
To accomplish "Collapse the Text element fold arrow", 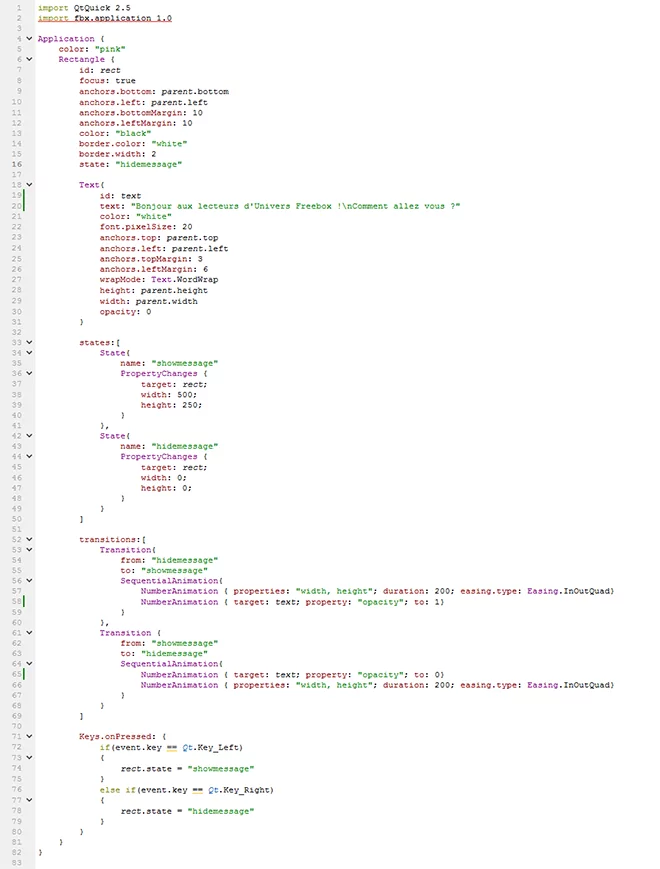I will coord(29,185).
